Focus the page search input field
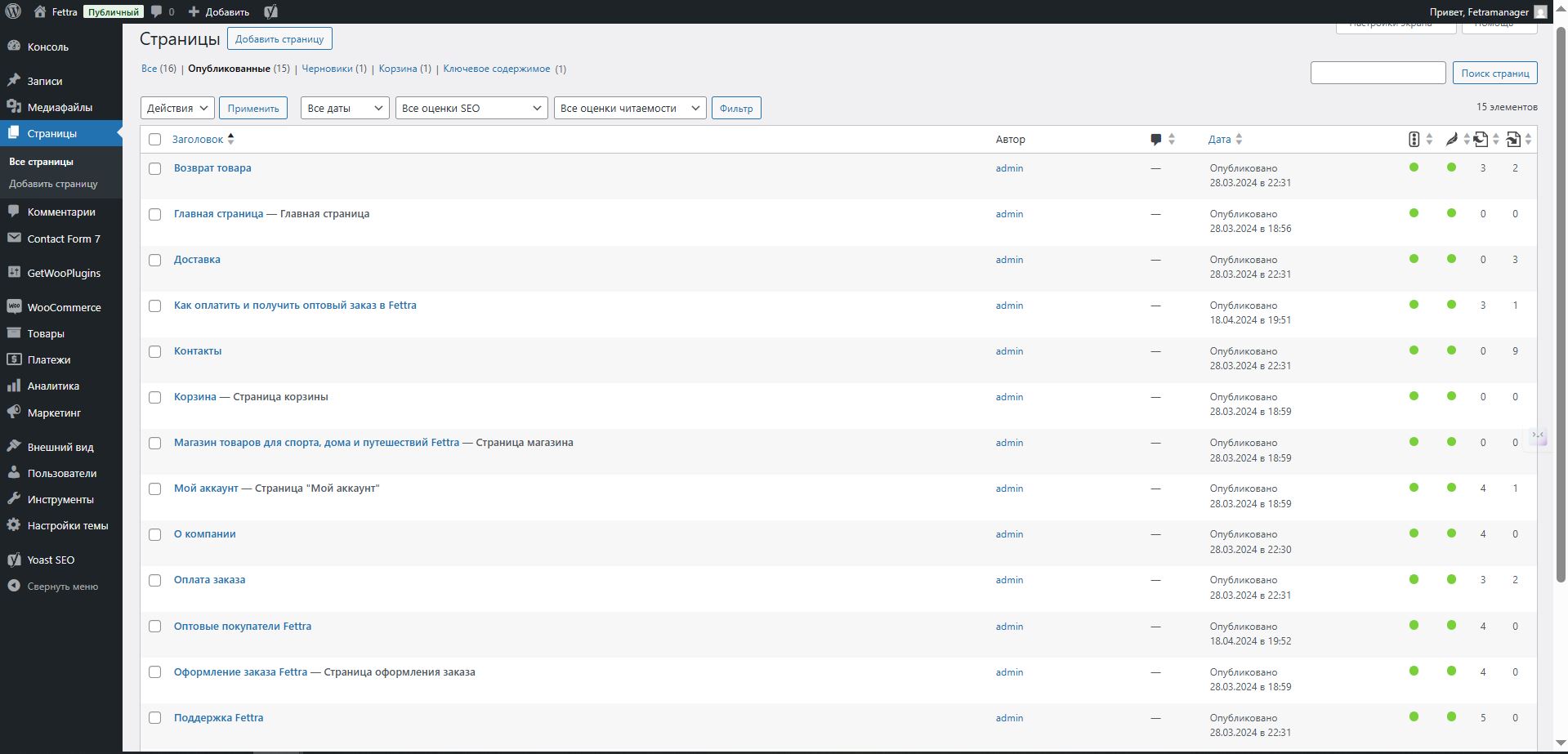Screen dimensions: 1568x754 [x=1378, y=73]
